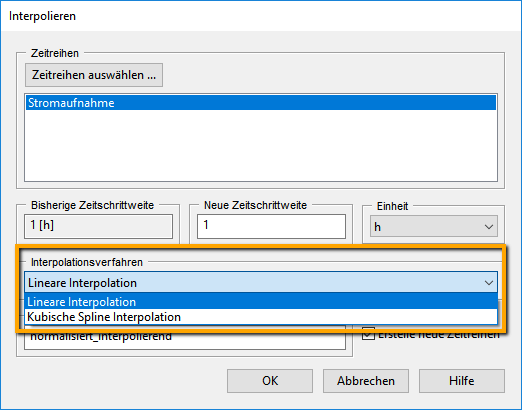The width and height of the screenshot is (522, 410).
Task: Click the Lineare Interpolation selected combo text
Action: coord(82,283)
